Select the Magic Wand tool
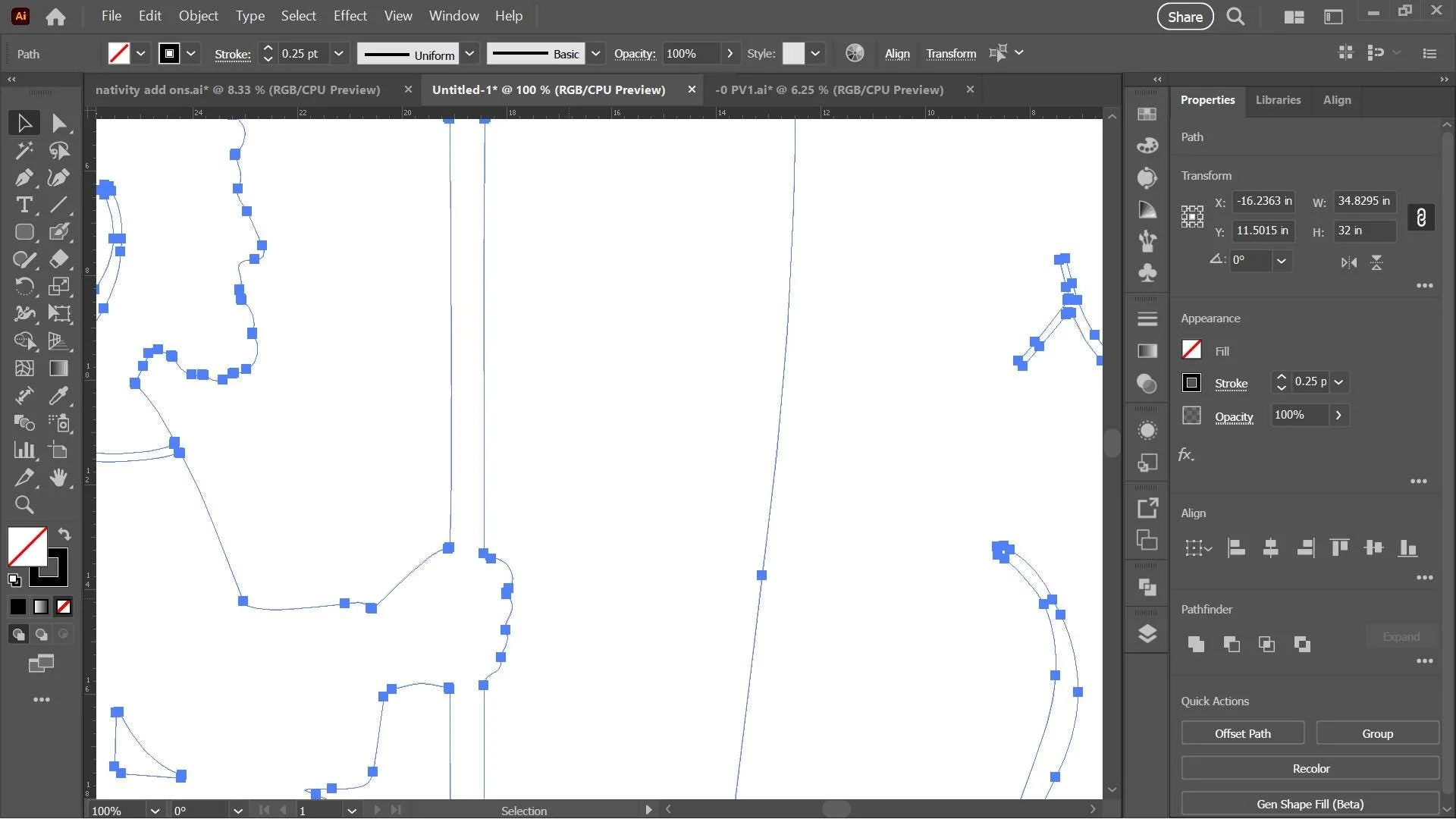Screen dimensions: 1456x819 24,150
